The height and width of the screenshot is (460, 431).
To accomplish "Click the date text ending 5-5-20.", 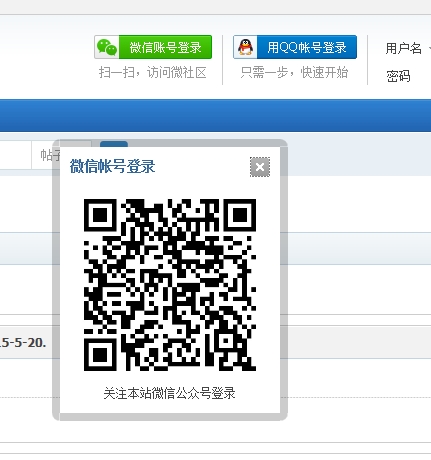I will (x=23, y=342).
